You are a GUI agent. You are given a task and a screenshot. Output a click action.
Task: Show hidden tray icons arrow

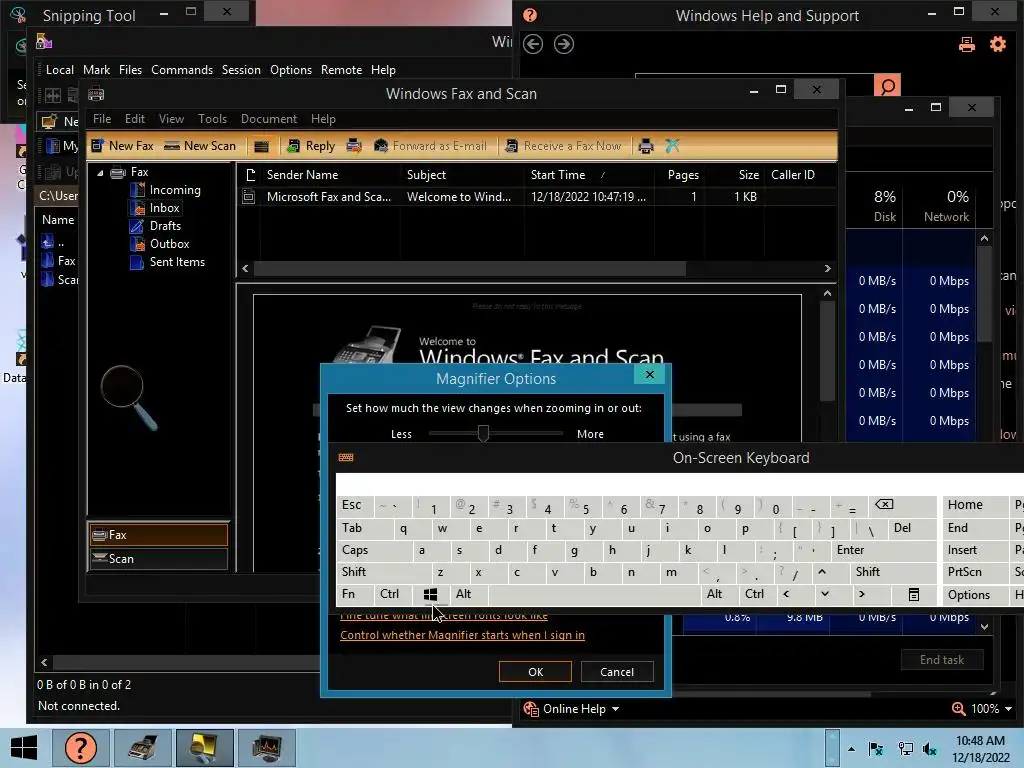pos(851,749)
